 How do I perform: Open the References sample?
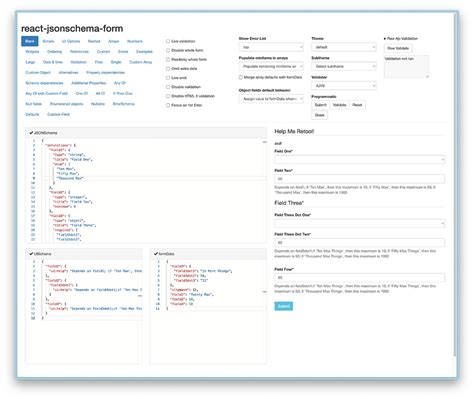[79, 52]
